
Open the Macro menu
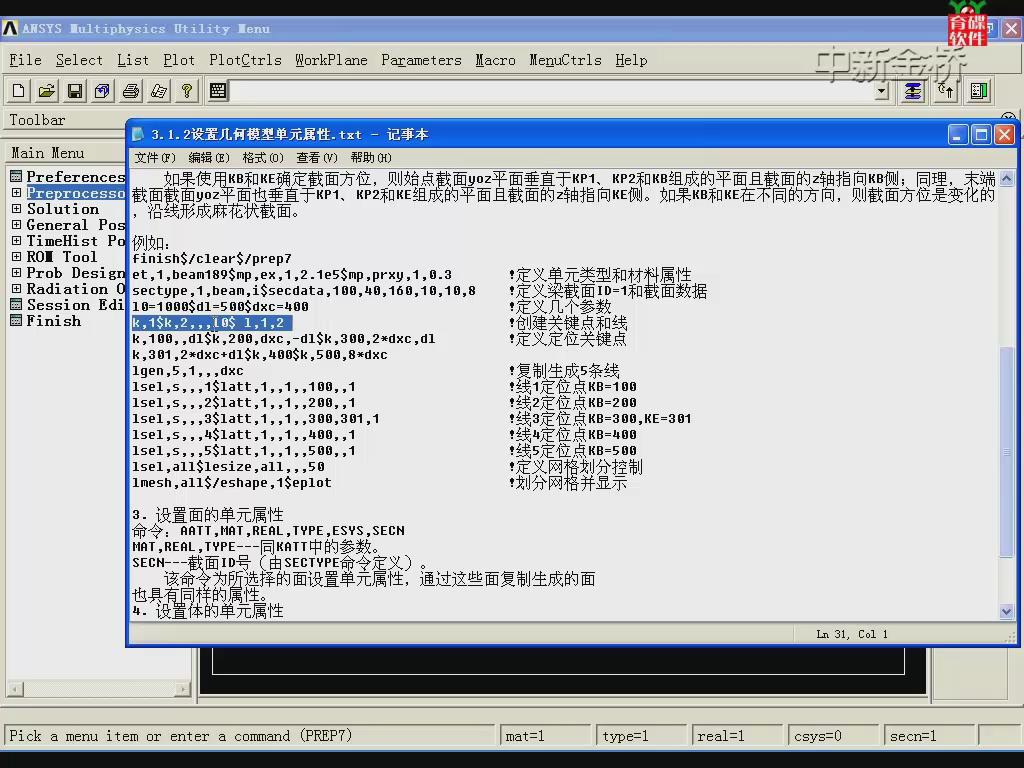point(495,60)
